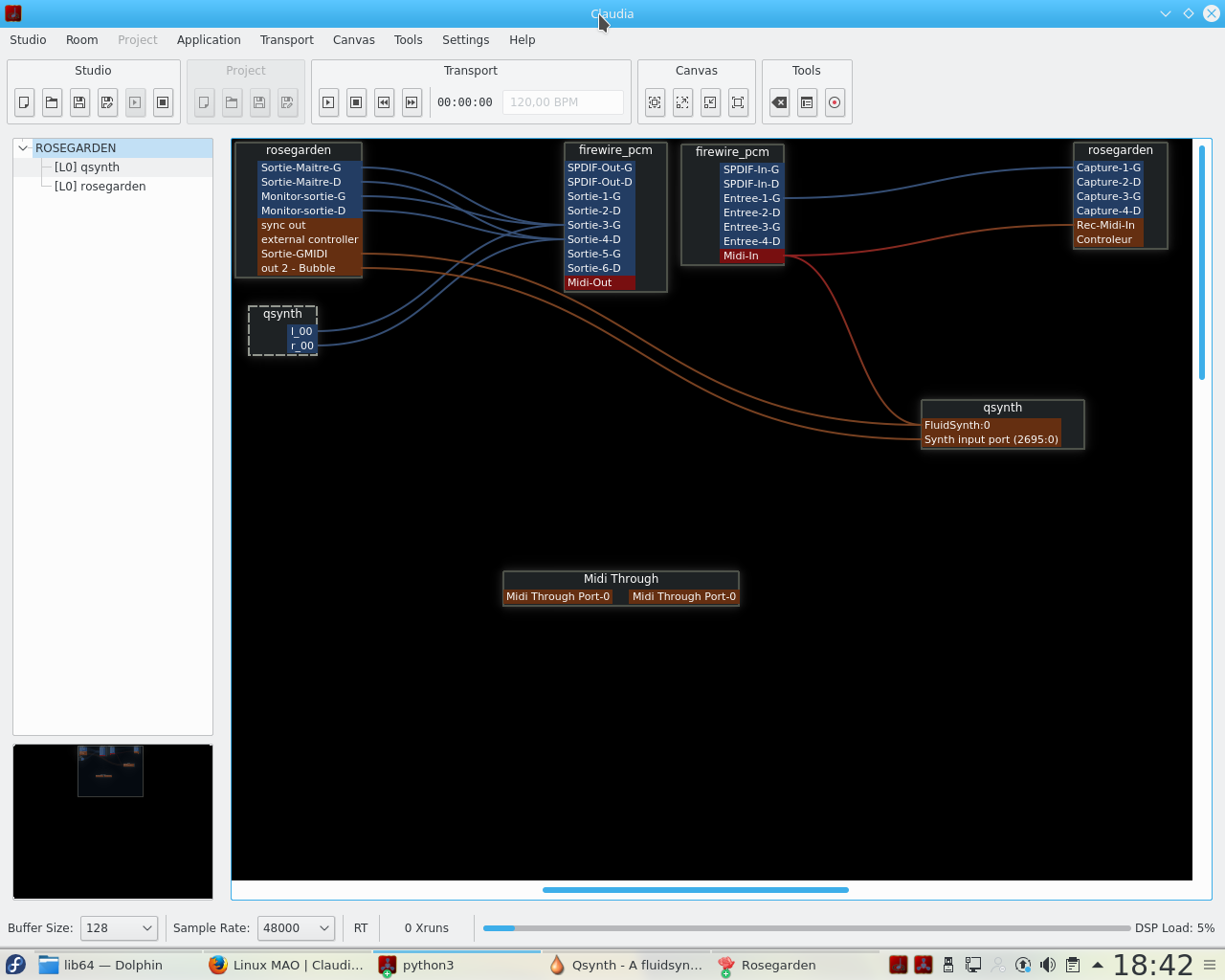Stop the studio using Studio toolbar
The height and width of the screenshot is (980, 1225).
point(163,102)
